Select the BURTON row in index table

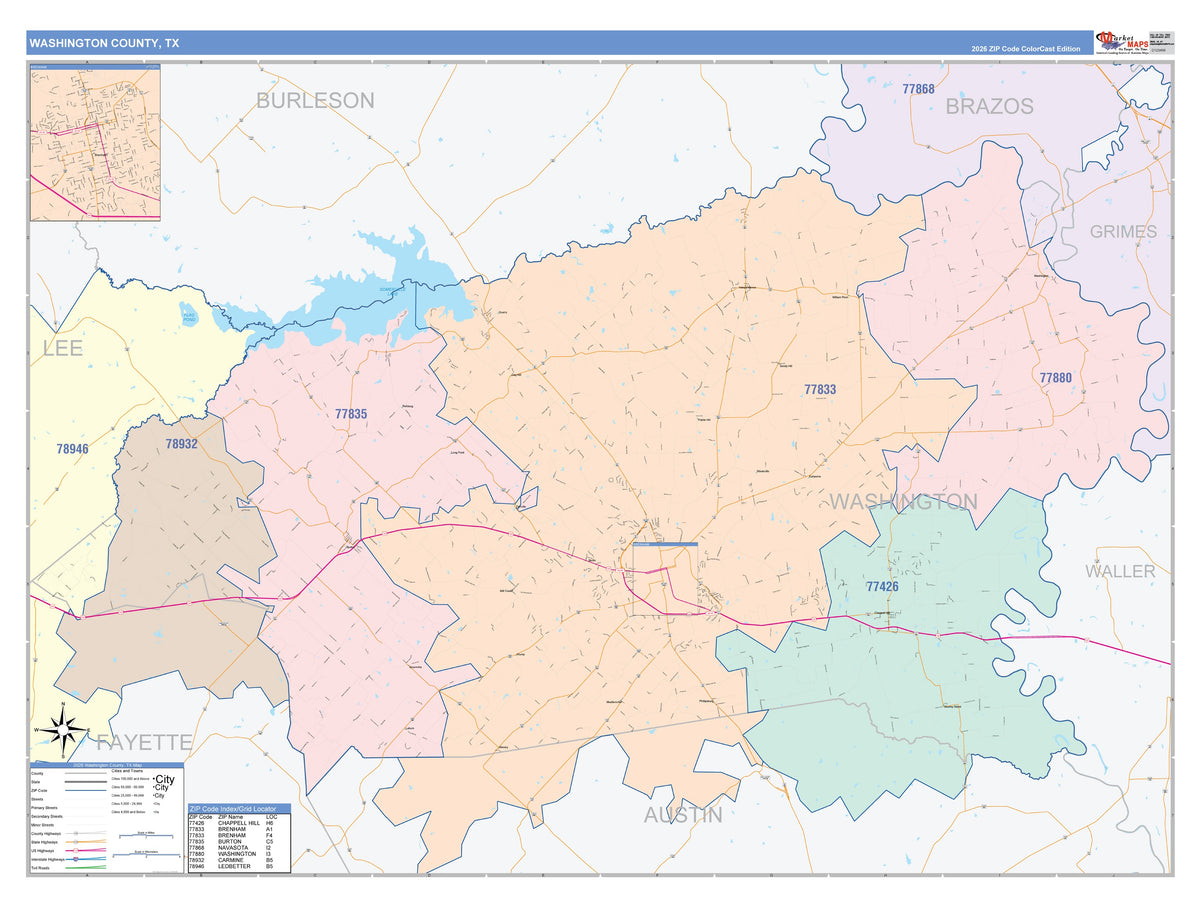239,841
